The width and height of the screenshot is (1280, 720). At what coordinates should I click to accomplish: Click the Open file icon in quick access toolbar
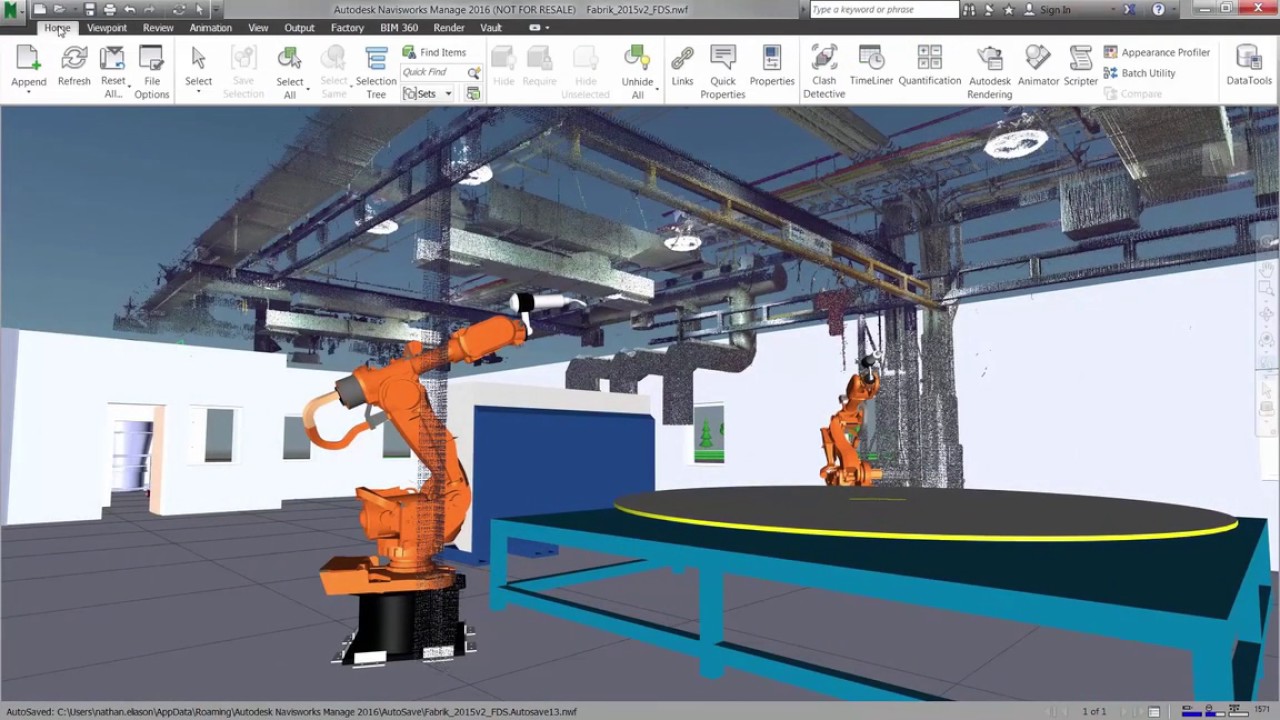(59, 9)
